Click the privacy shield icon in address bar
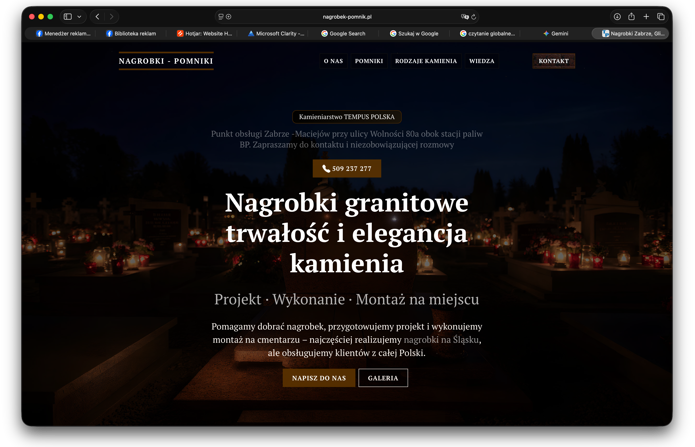This screenshot has height=447, width=695. pos(229,17)
